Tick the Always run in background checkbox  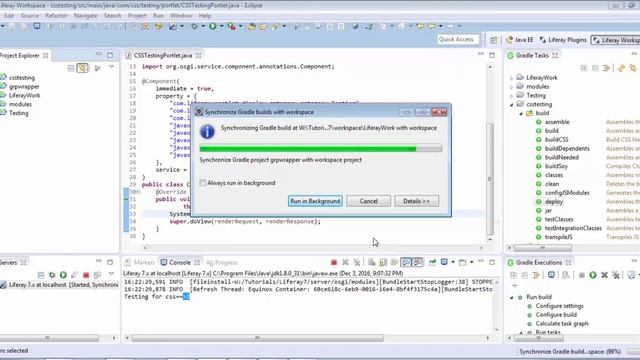203,183
